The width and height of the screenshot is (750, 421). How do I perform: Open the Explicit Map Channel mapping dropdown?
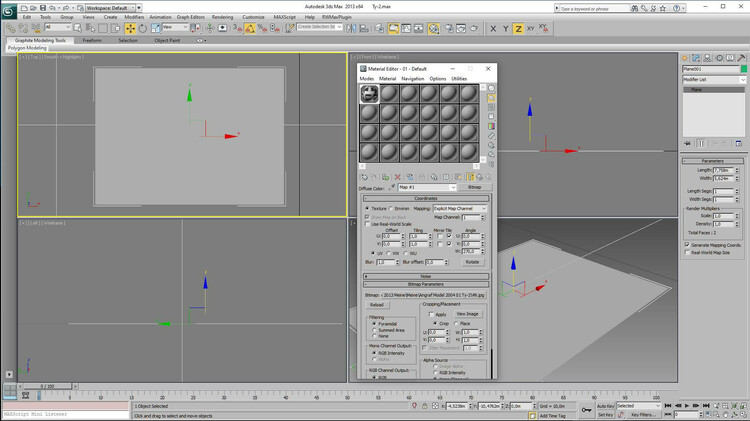(460, 209)
